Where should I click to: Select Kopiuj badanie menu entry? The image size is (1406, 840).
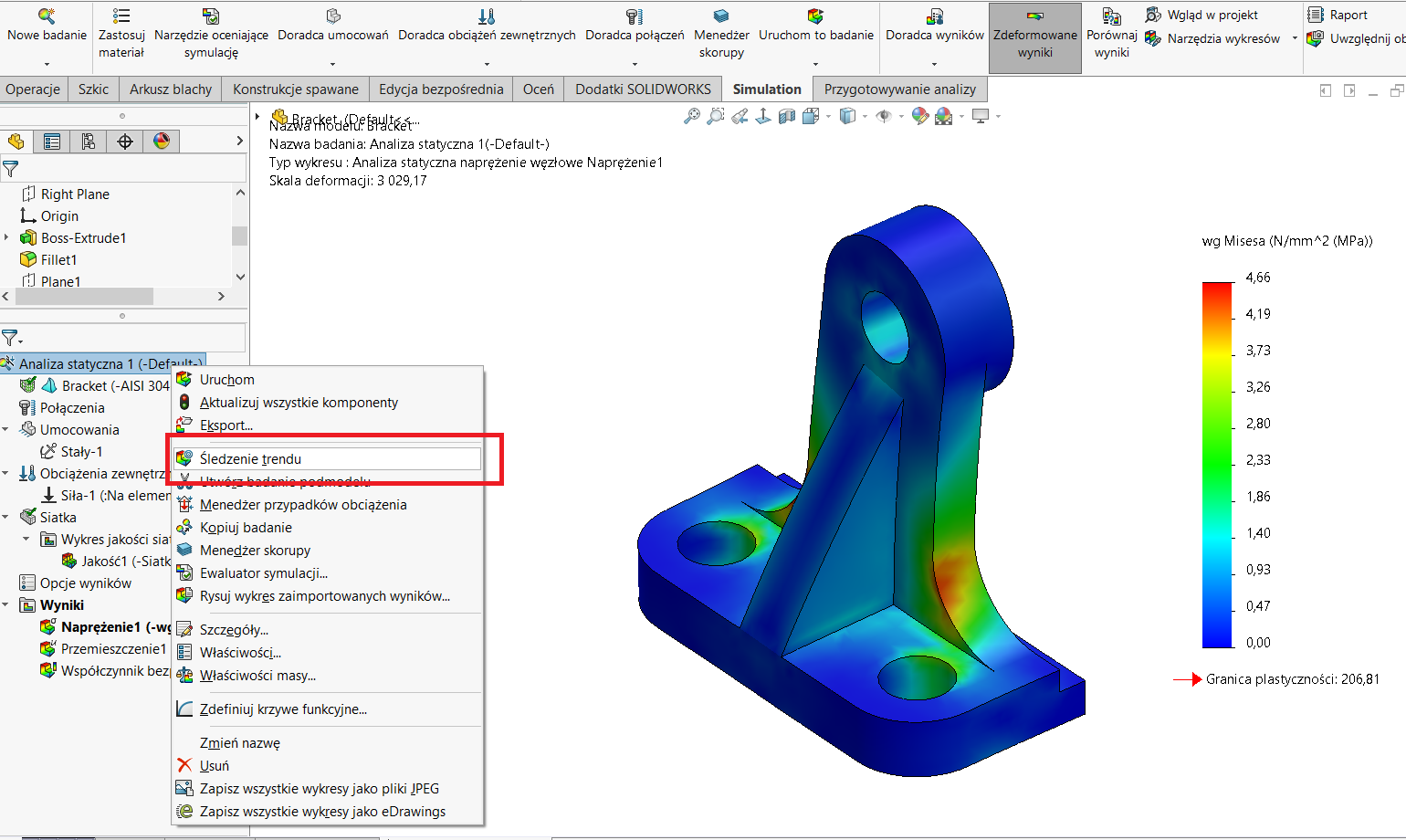328,527
